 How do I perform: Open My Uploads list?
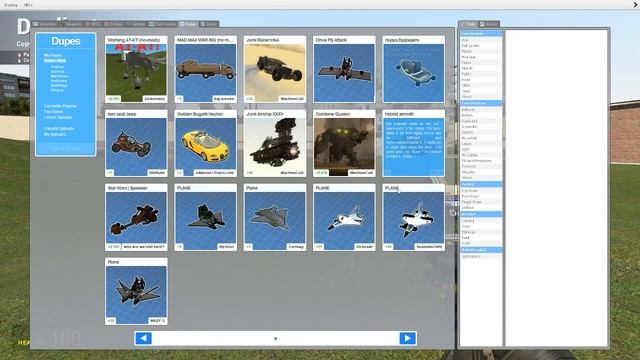click(55, 134)
